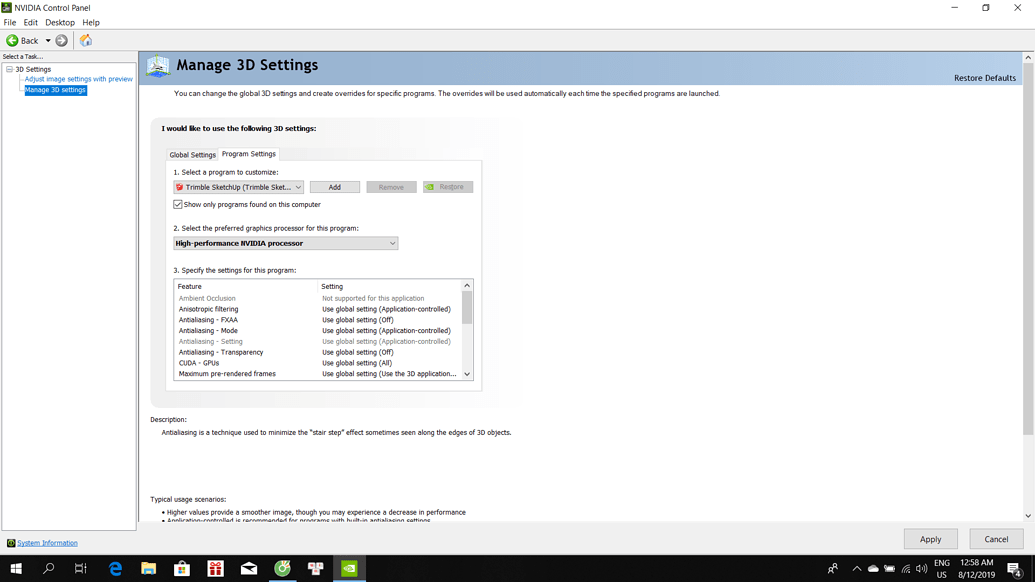Click the Home icon in the toolbar
Image resolution: width=1035 pixels, height=582 pixels.
pyautogui.click(x=86, y=40)
